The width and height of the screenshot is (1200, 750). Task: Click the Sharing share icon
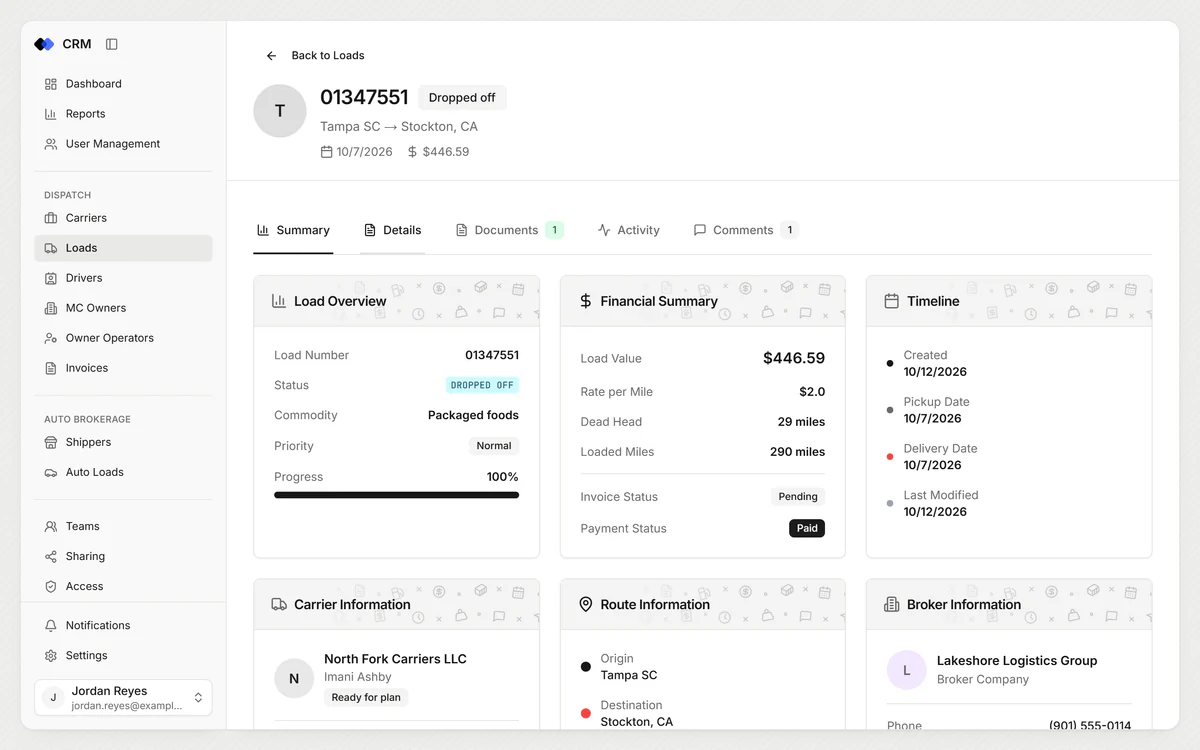(x=51, y=556)
